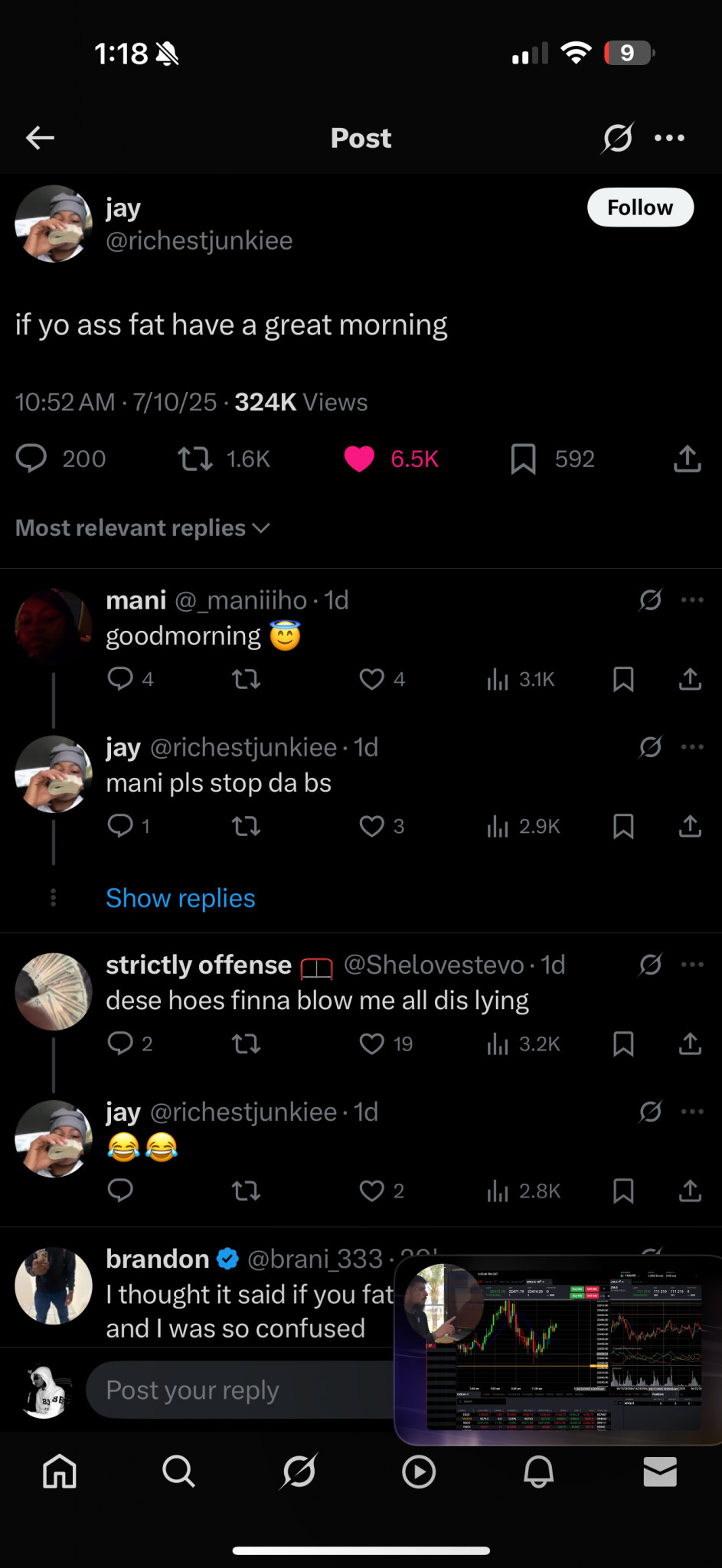This screenshot has width=722, height=1568.
Task: Open more options on strictly offense's reply
Action: (x=692, y=965)
